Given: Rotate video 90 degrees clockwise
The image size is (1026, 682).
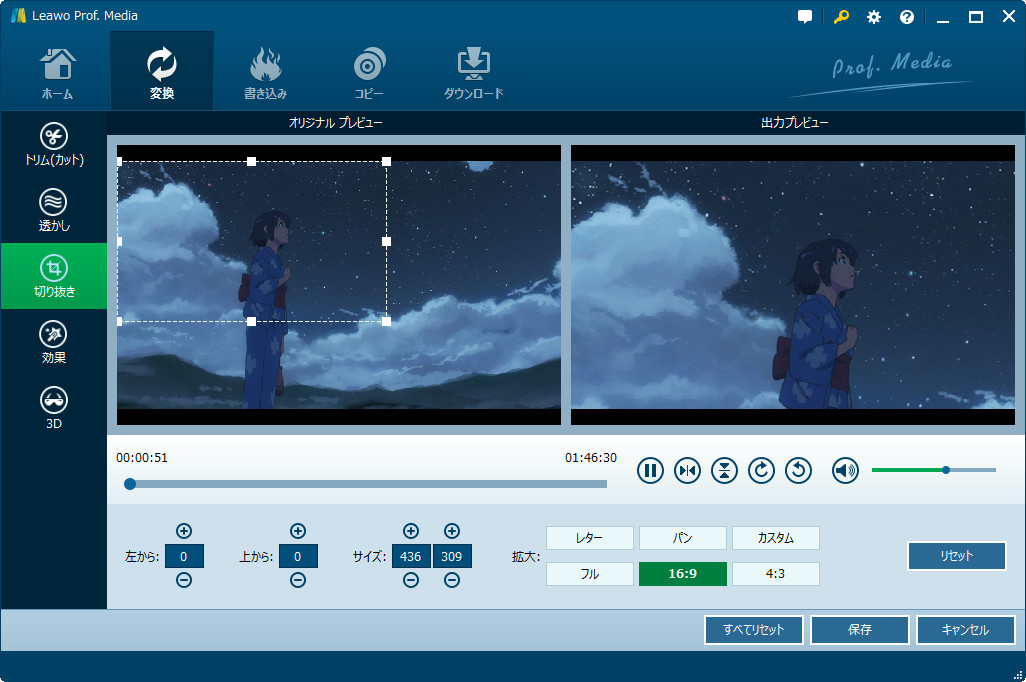Looking at the screenshot, I should (761, 470).
